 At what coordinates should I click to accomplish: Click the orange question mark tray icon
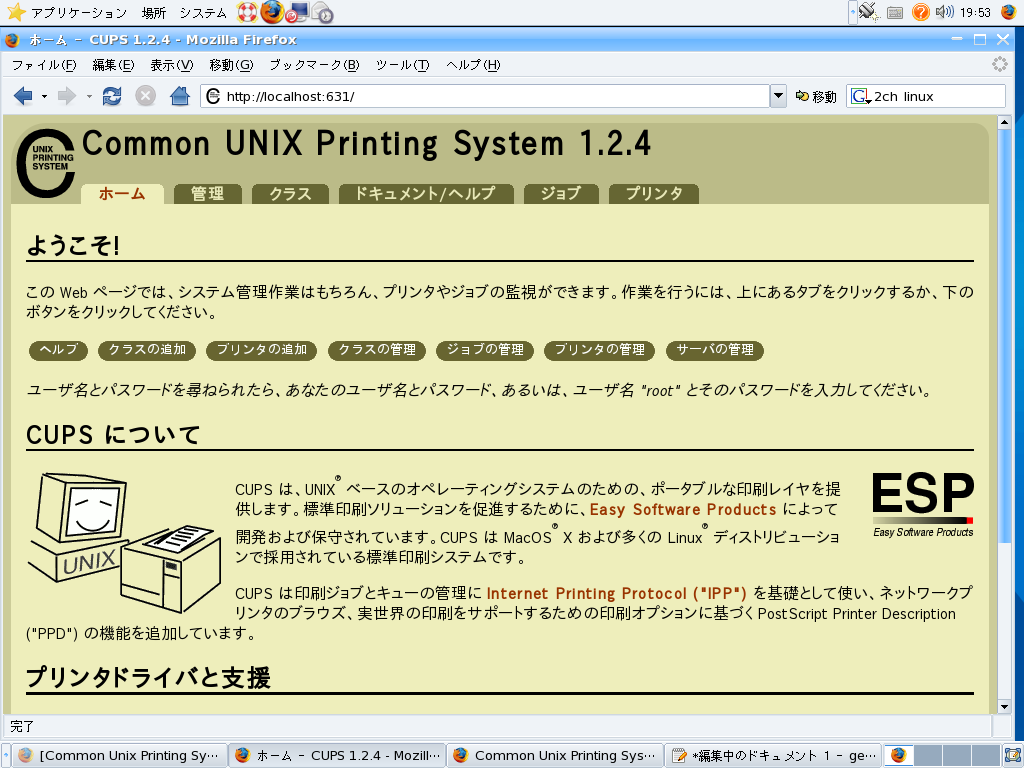[x=920, y=12]
